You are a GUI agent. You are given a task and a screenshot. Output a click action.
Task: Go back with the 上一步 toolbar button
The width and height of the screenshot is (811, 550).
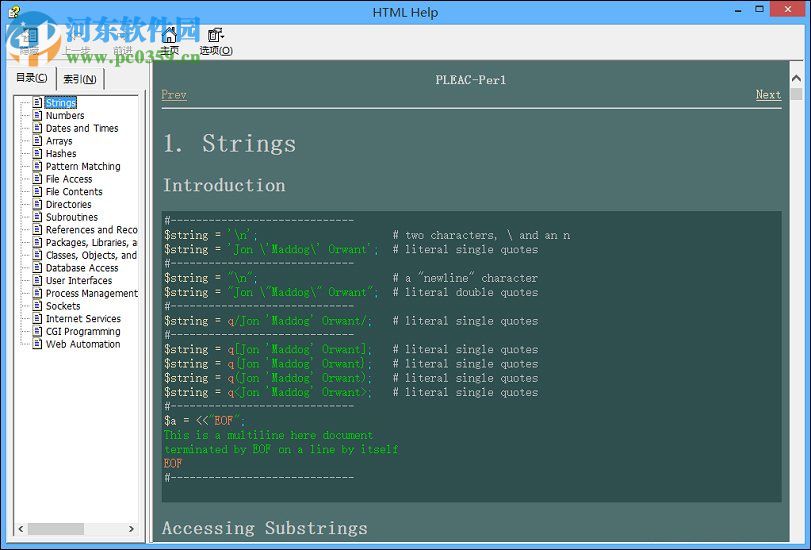(76, 41)
